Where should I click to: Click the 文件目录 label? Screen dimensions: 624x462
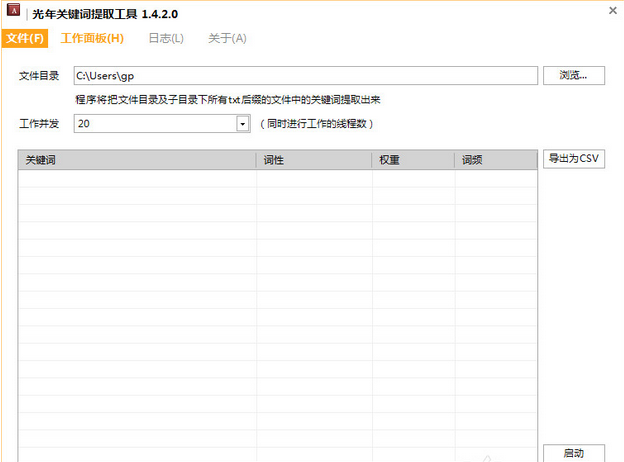pos(39,76)
